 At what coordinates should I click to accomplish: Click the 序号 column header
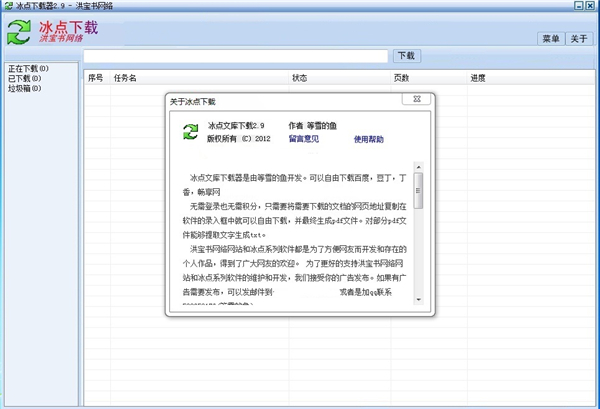tap(96, 78)
